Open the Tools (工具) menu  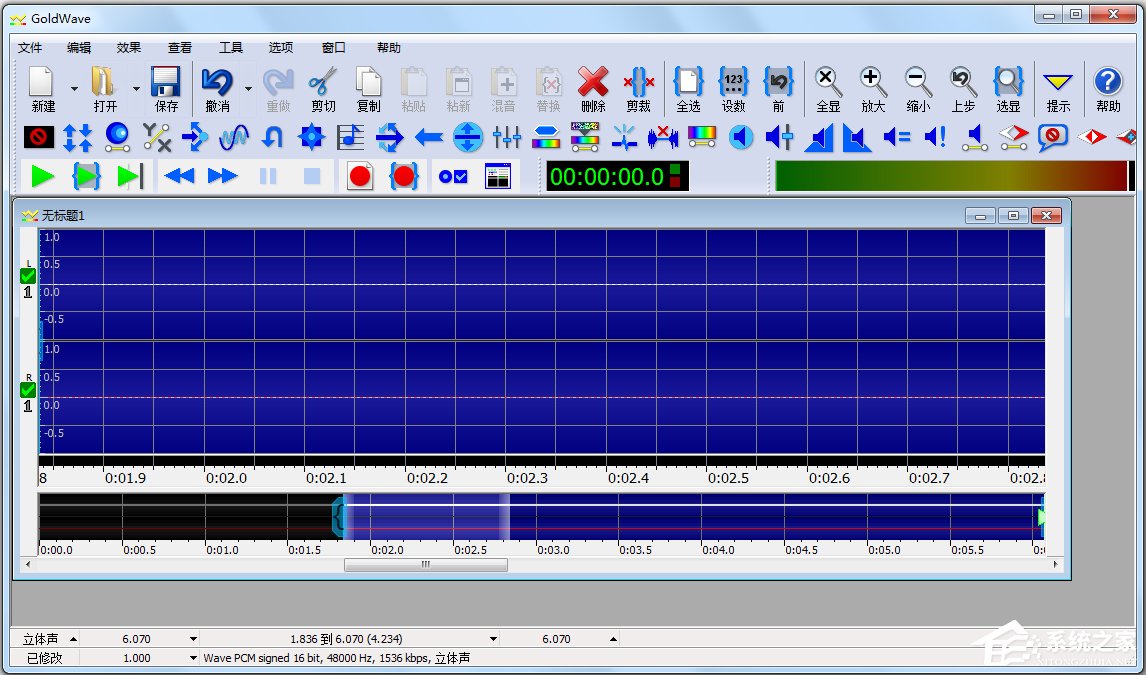tap(231, 47)
